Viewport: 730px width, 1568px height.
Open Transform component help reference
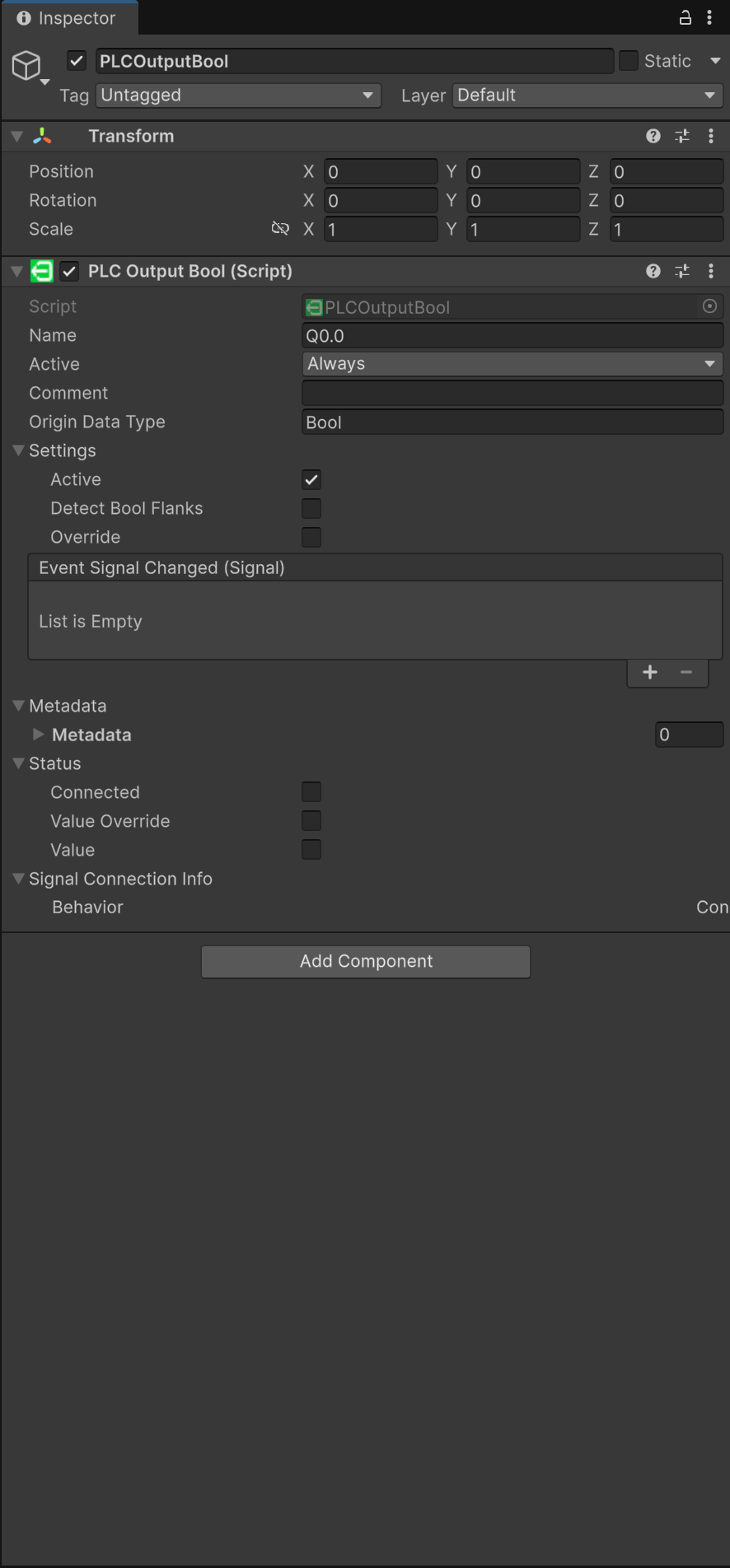click(x=653, y=136)
